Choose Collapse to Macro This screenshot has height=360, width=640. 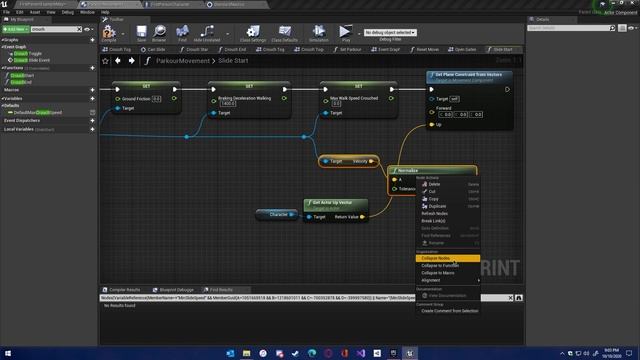(448, 273)
